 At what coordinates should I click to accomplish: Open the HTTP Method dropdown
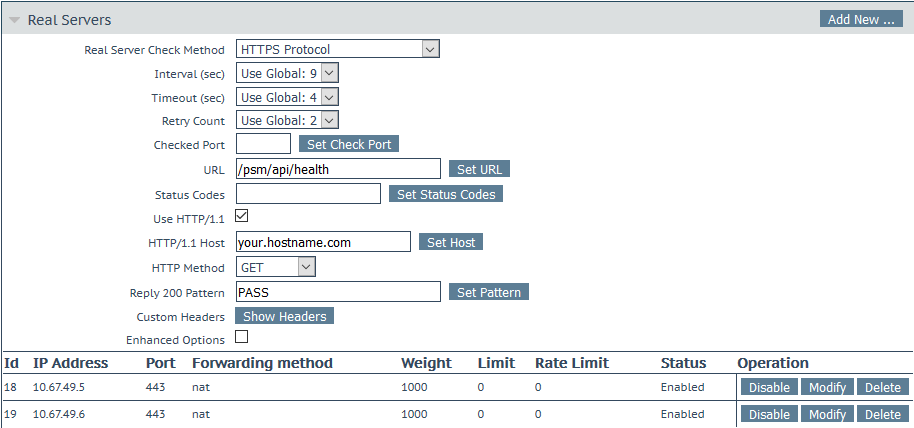click(x=276, y=268)
